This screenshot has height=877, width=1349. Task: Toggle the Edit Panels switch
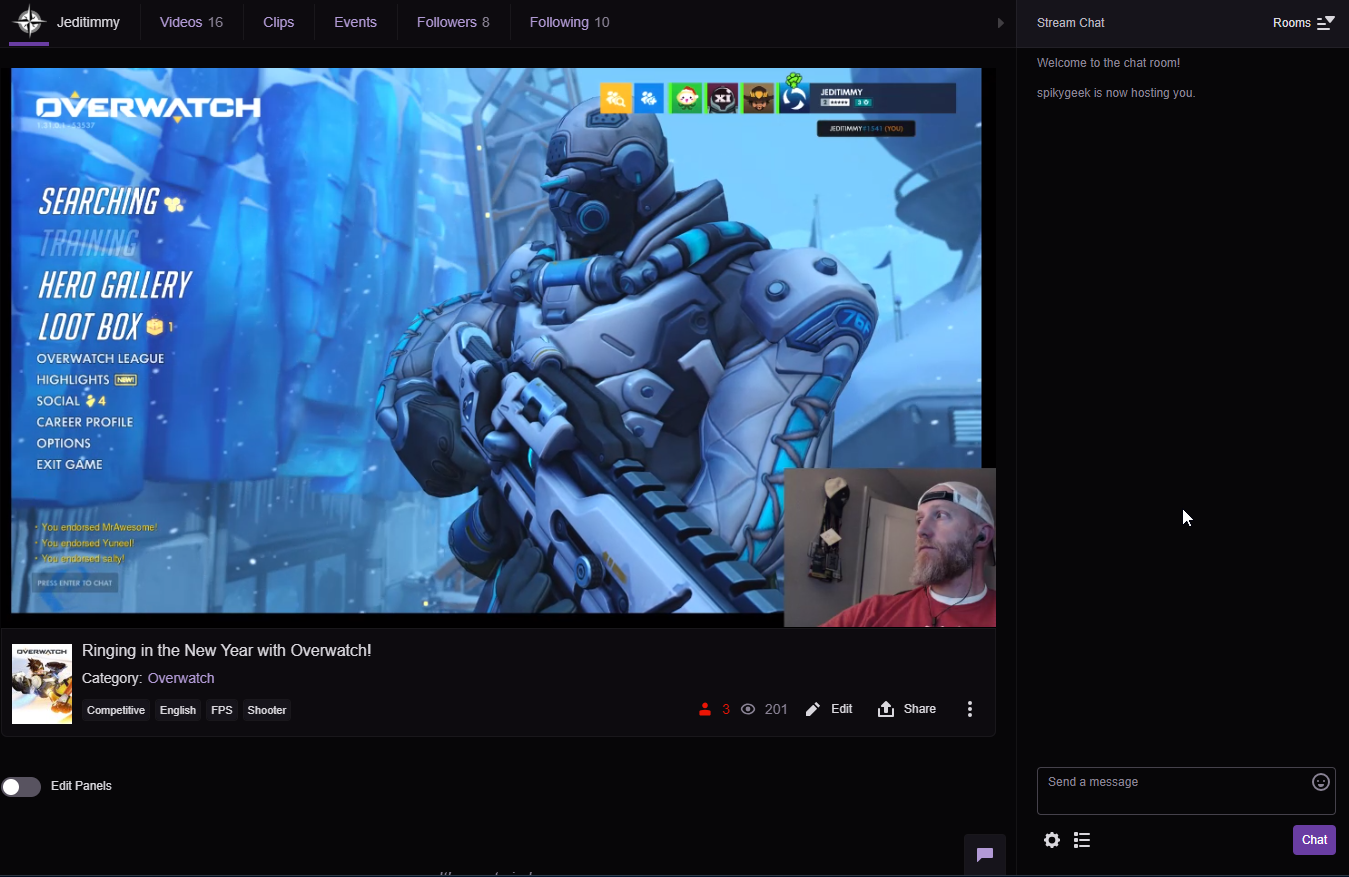coord(21,786)
